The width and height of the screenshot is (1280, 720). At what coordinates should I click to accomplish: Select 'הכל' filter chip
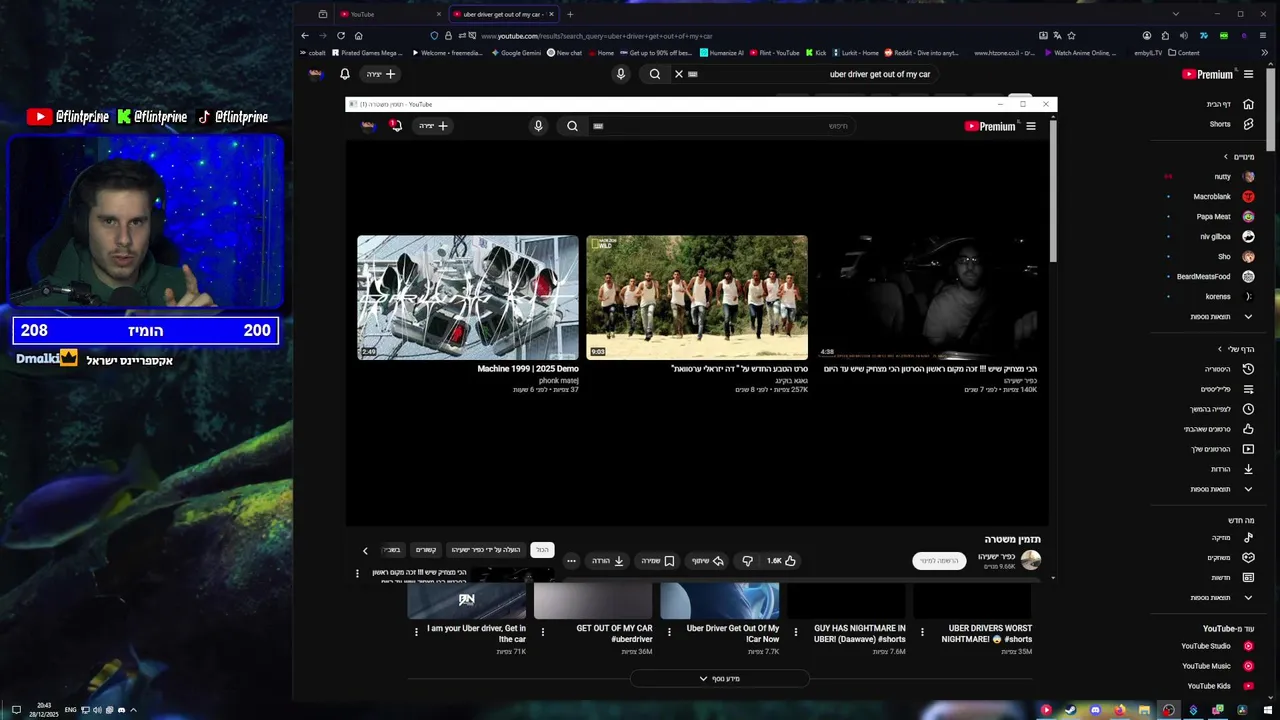point(542,550)
